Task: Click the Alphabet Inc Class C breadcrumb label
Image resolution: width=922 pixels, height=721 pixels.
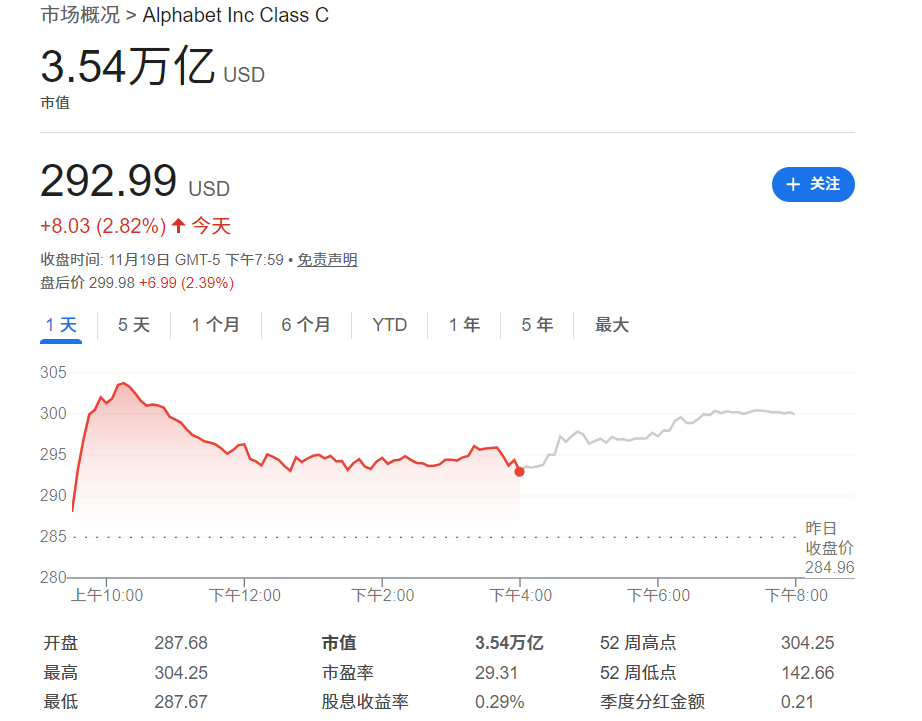Action: tap(235, 15)
